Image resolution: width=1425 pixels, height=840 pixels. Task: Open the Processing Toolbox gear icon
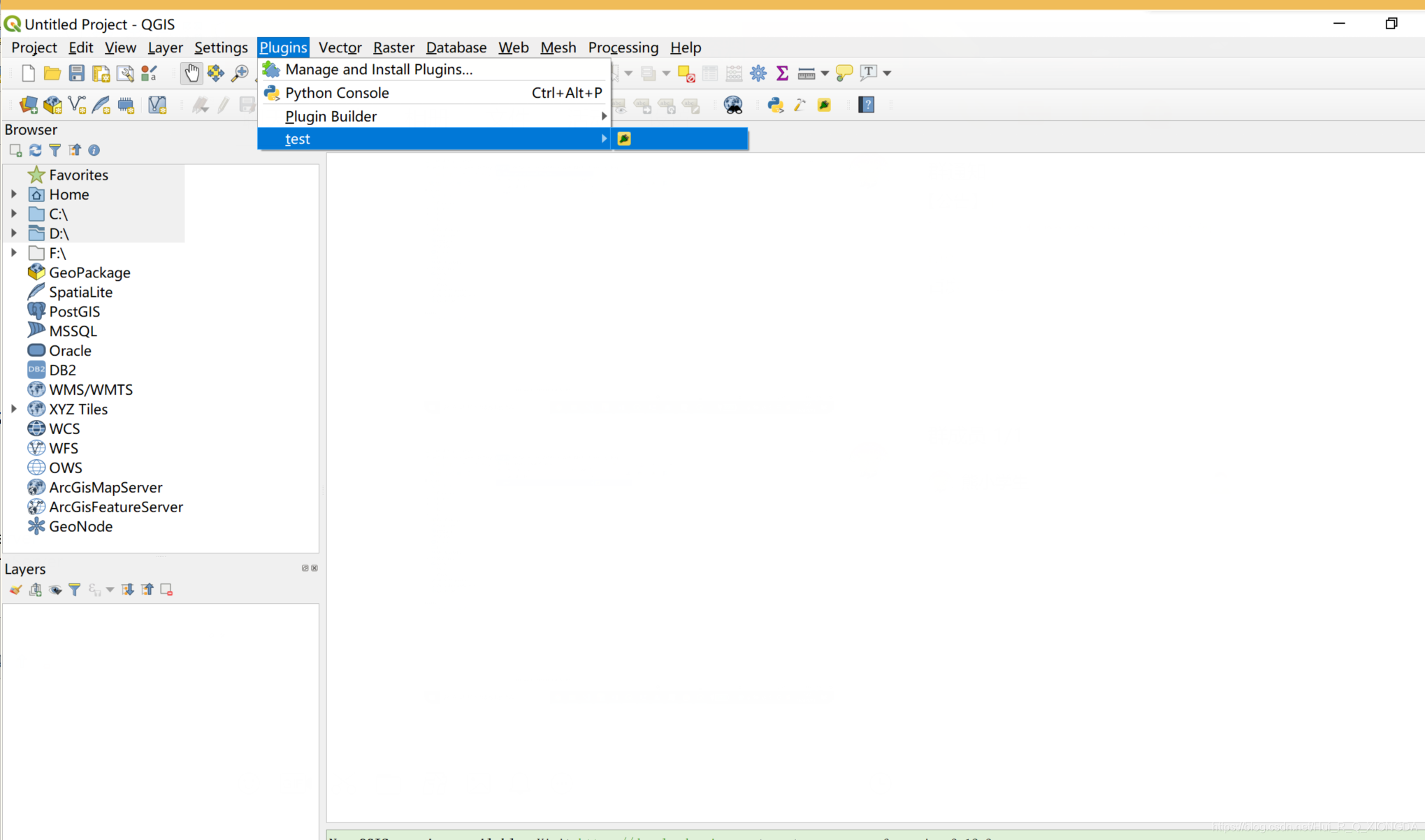pyautogui.click(x=758, y=73)
